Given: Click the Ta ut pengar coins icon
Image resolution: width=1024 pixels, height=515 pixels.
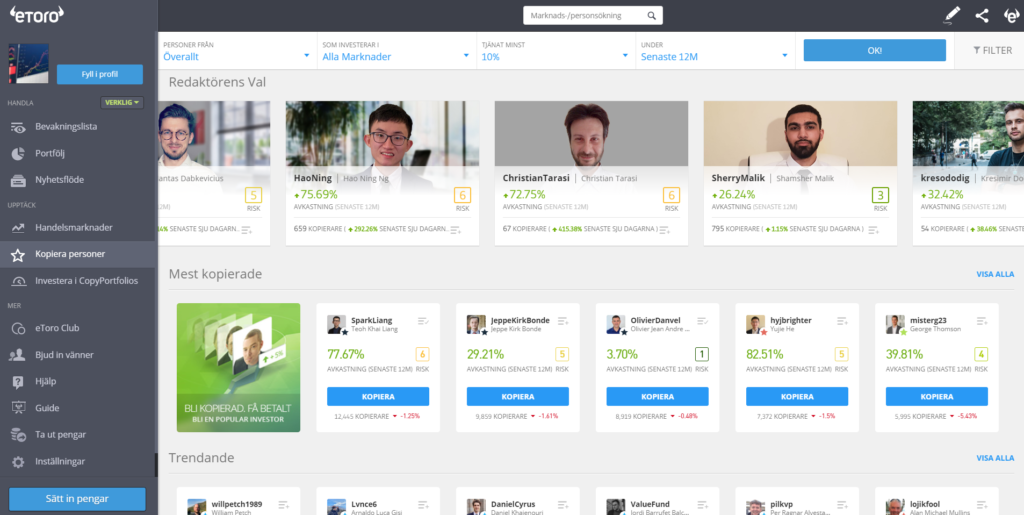Looking at the screenshot, I should pyautogui.click(x=18, y=435).
